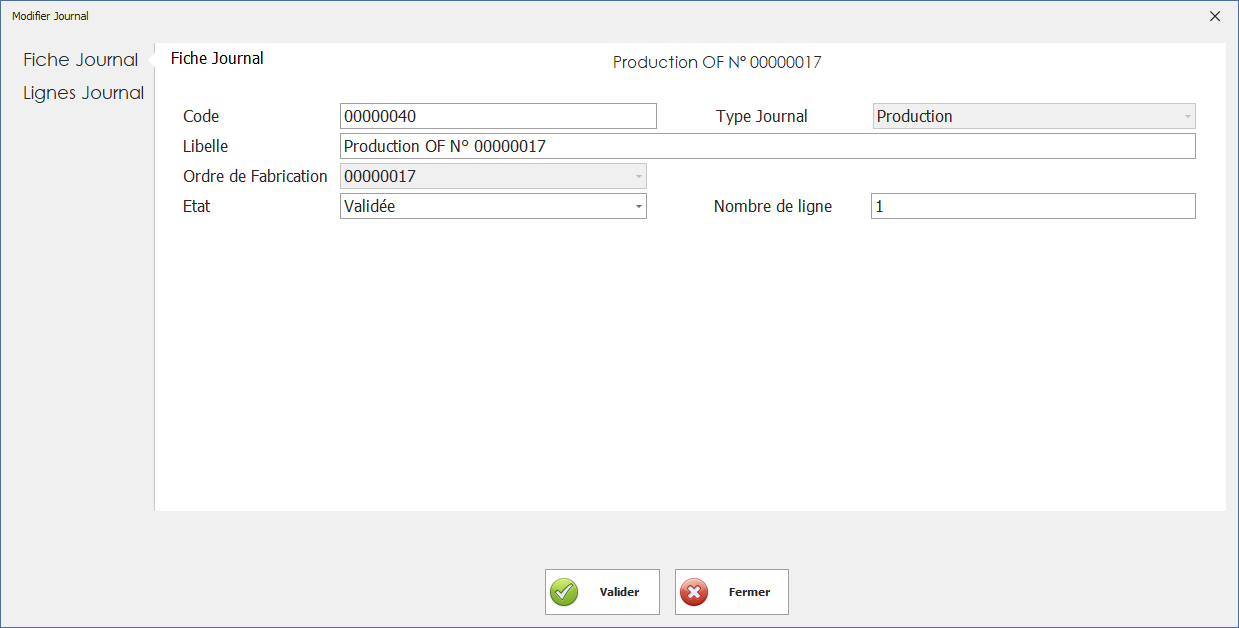Click the red cross icon on Fermer

pos(693,592)
